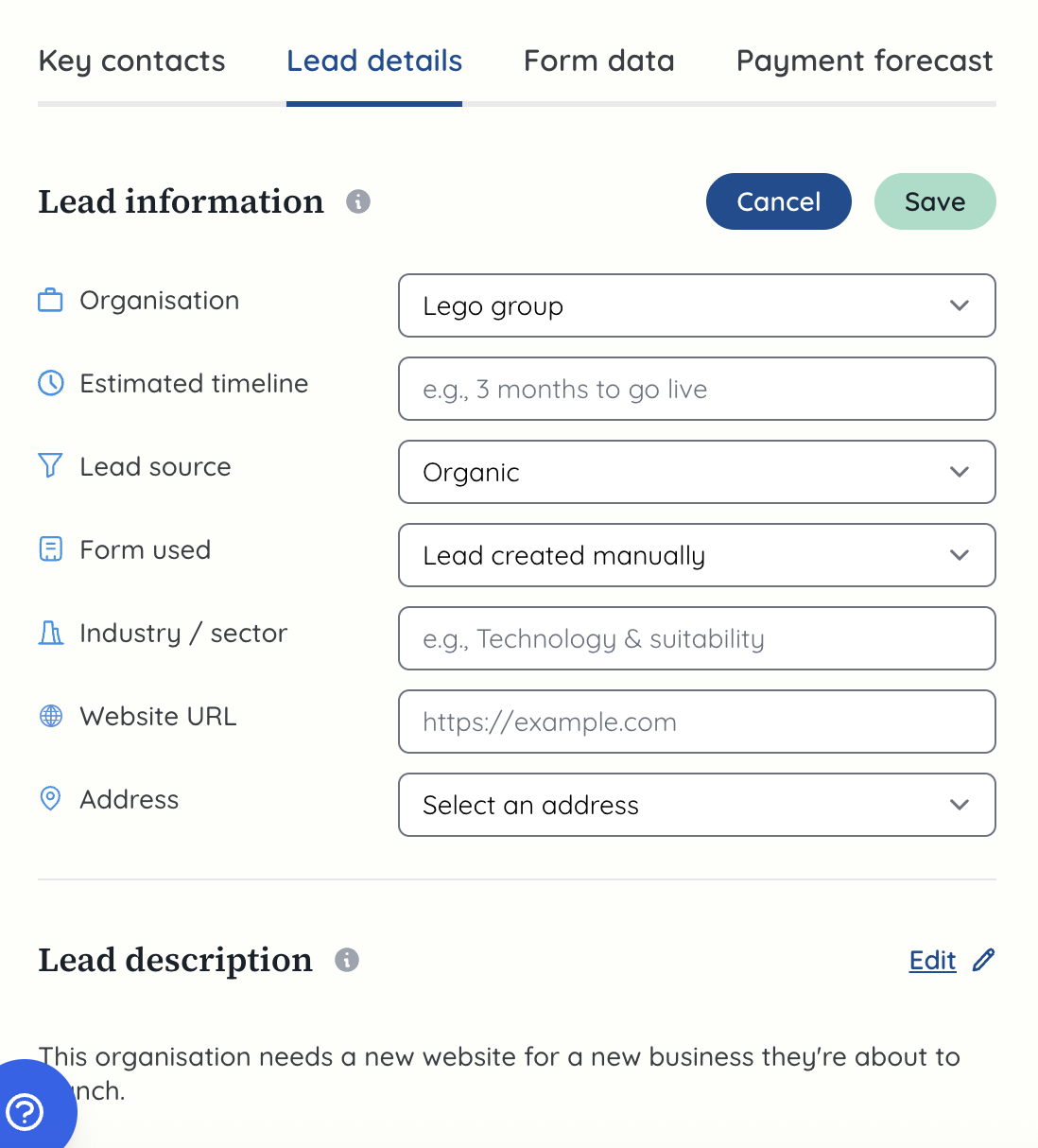Viewport: 1038px width, 1148px height.
Task: Click the Address map pin icon
Action: point(50,799)
